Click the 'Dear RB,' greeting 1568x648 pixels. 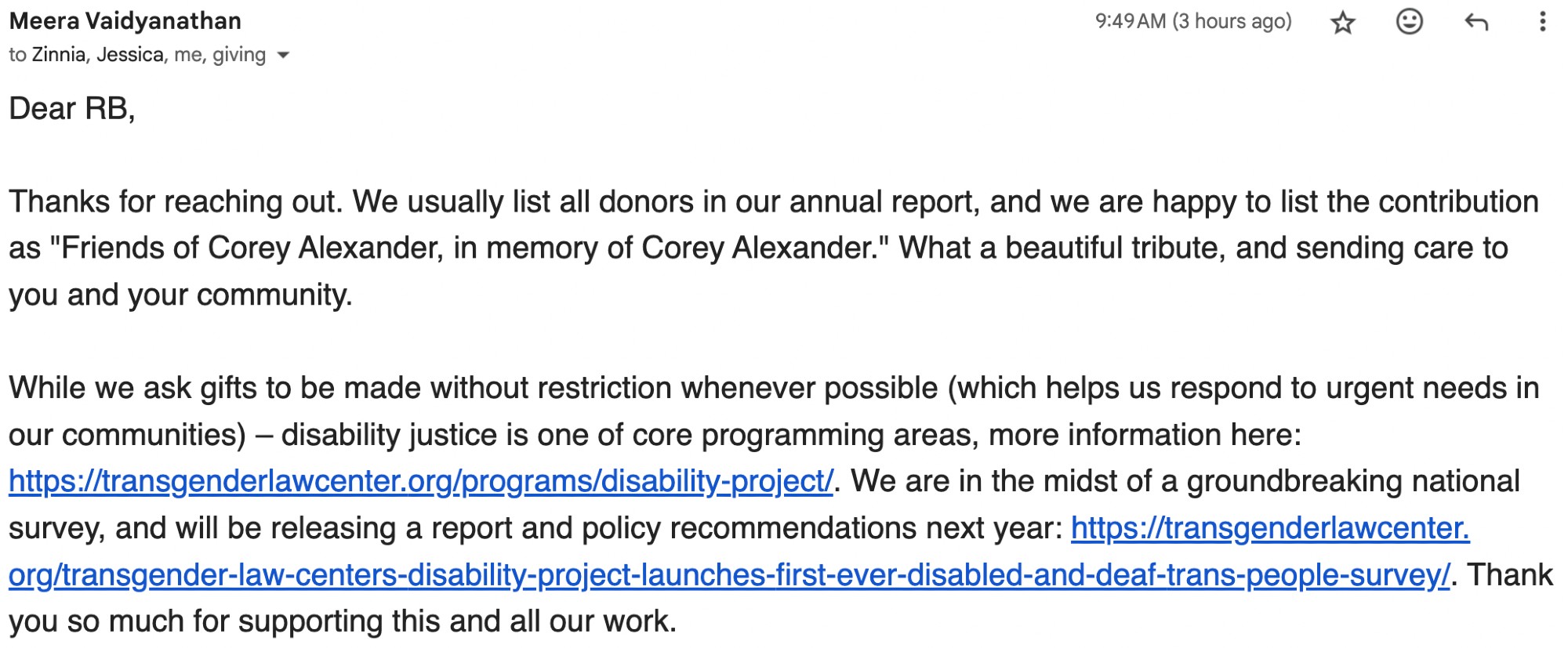[72, 109]
